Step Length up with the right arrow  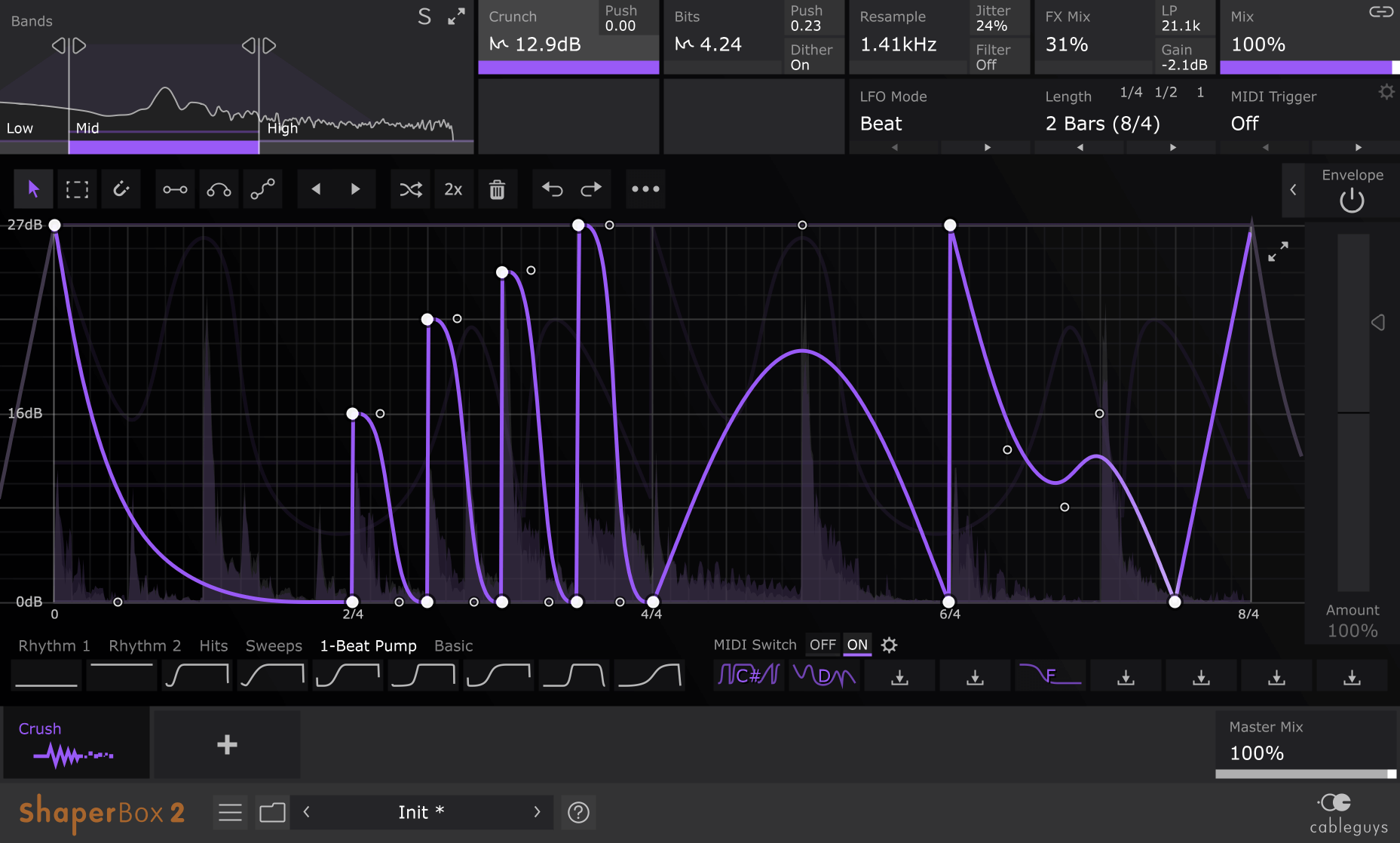tap(1172, 148)
